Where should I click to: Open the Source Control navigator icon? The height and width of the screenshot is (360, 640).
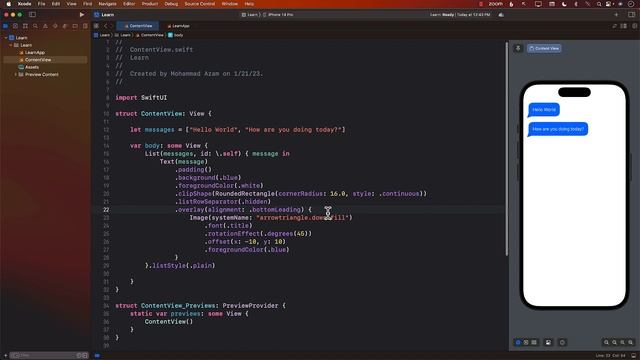pos(15,26)
